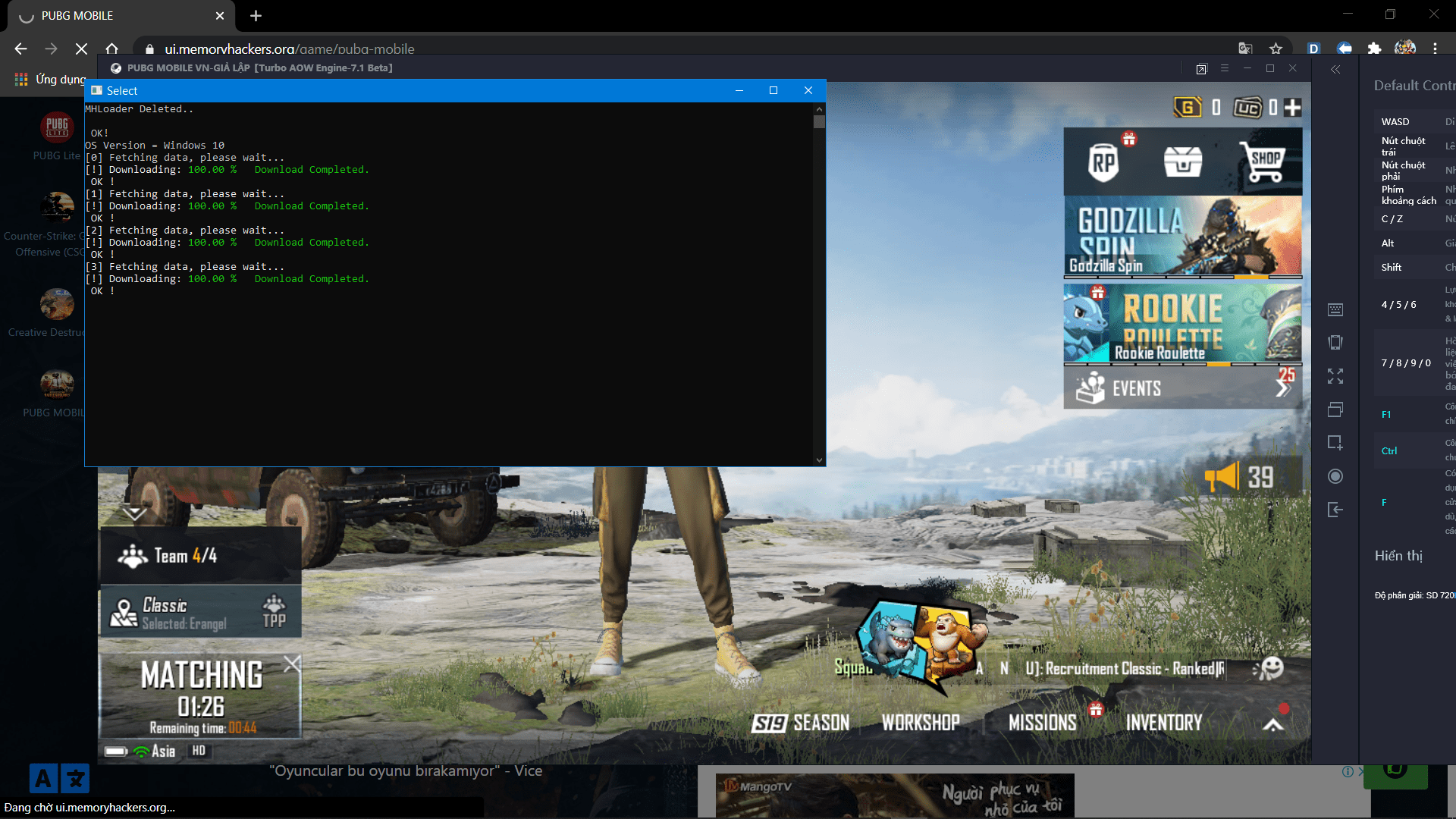Open the EVENTS panel
1456x819 pixels.
pos(1183,388)
